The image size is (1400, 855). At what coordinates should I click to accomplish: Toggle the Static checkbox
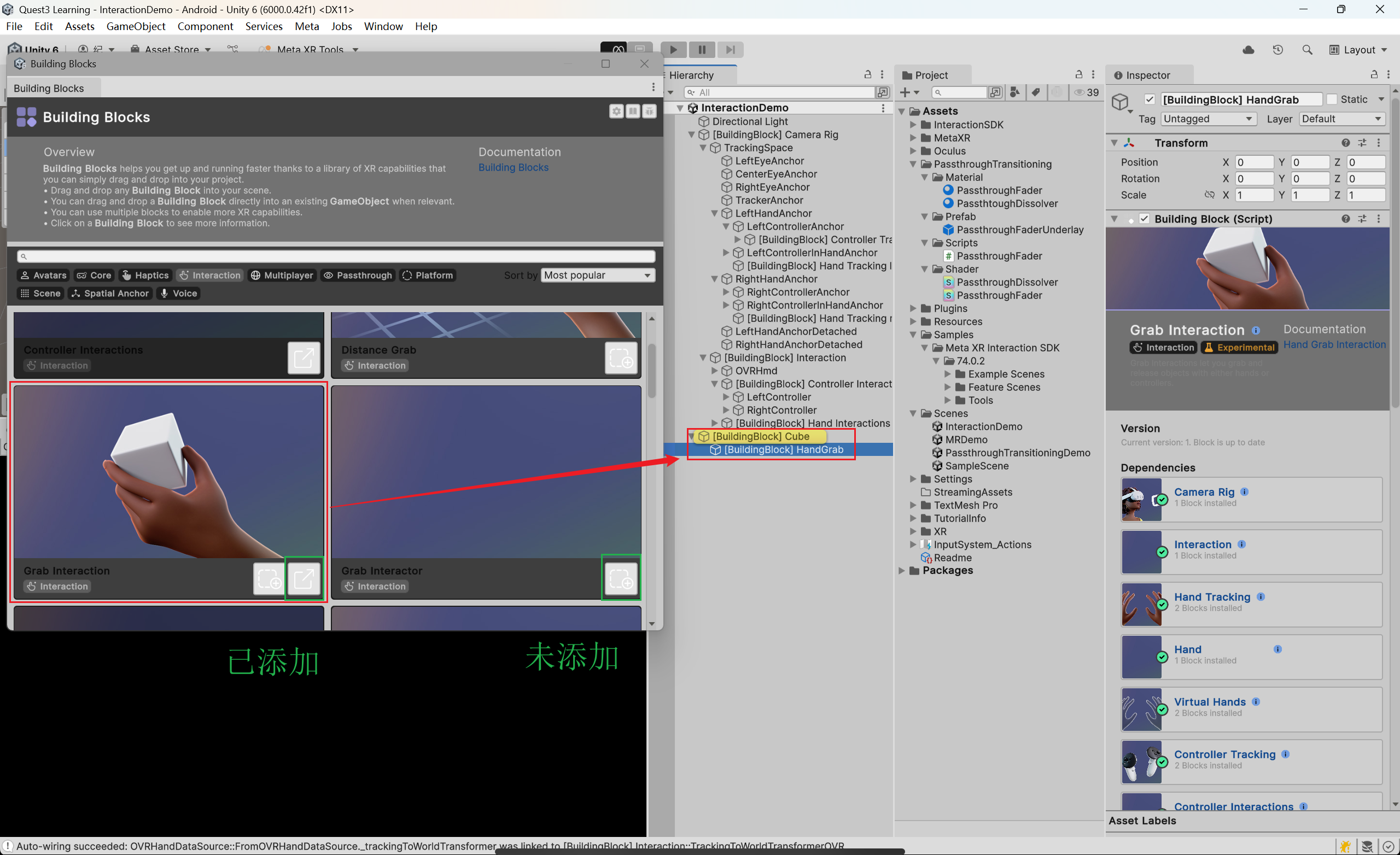pyautogui.click(x=1331, y=99)
